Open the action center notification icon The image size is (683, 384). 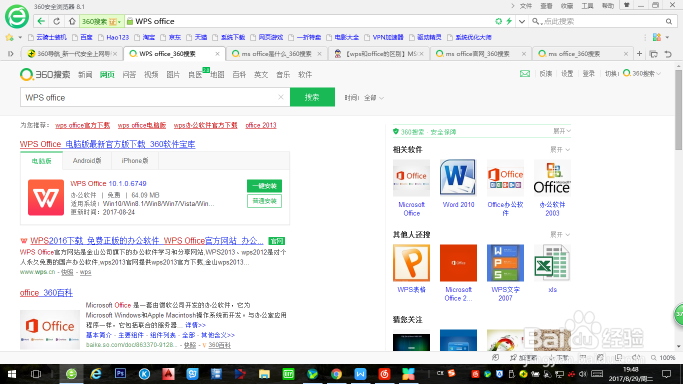point(666,374)
